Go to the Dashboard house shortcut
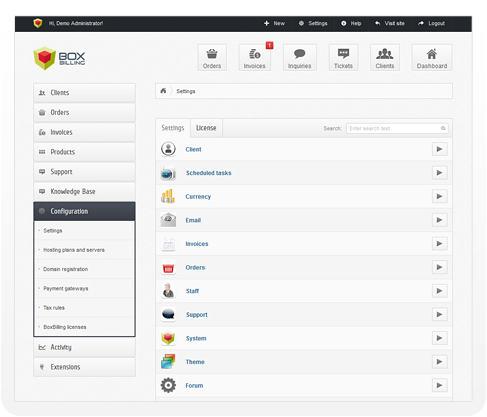Image resolution: width=487 pixels, height=417 pixels. [x=432, y=57]
